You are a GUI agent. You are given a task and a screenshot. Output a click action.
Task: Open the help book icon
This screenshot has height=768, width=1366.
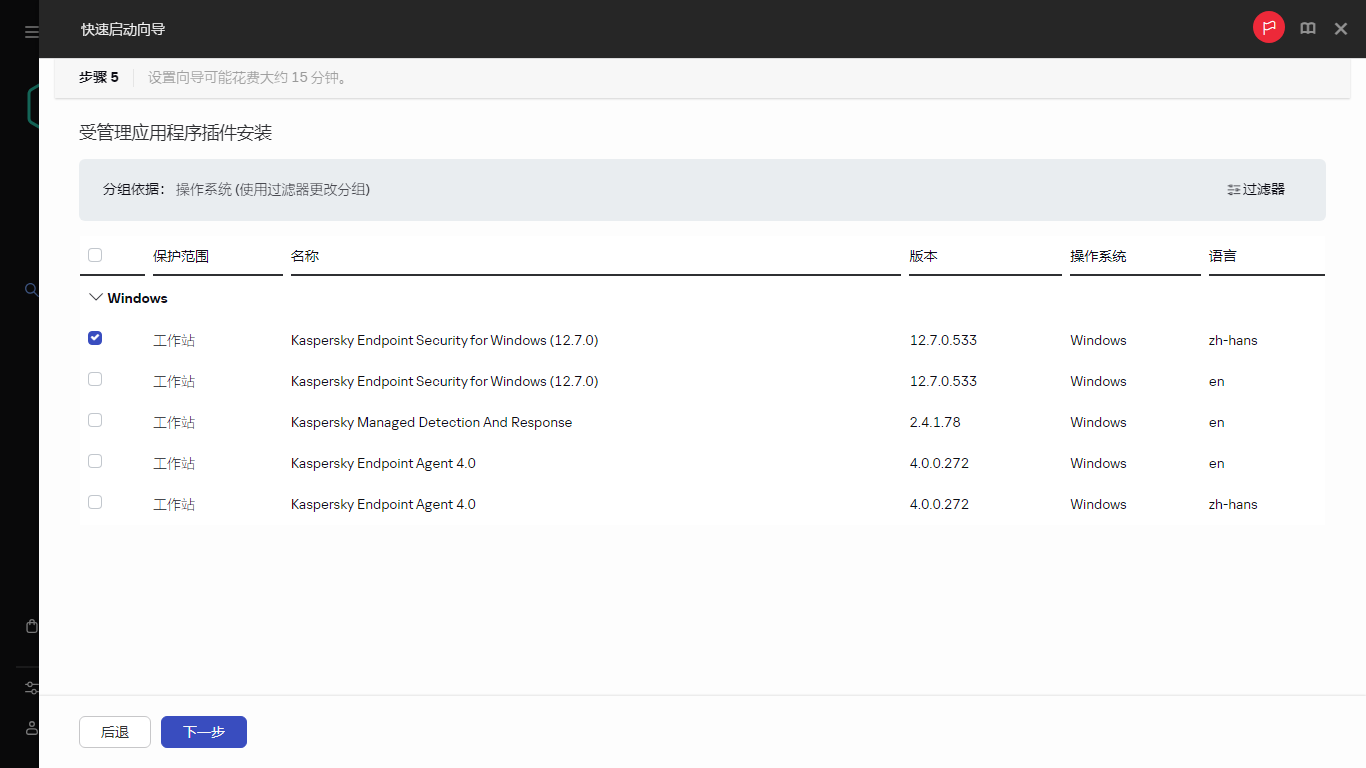pos(1307,29)
